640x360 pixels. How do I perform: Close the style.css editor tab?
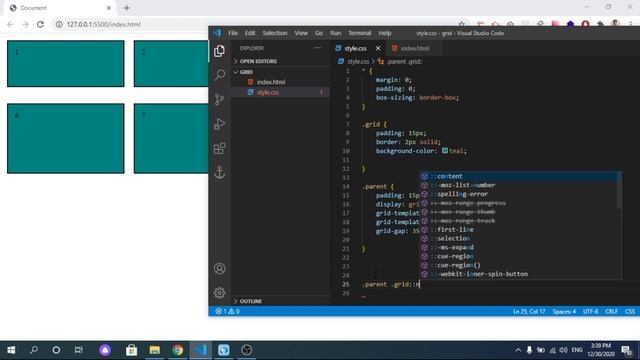(x=378, y=48)
